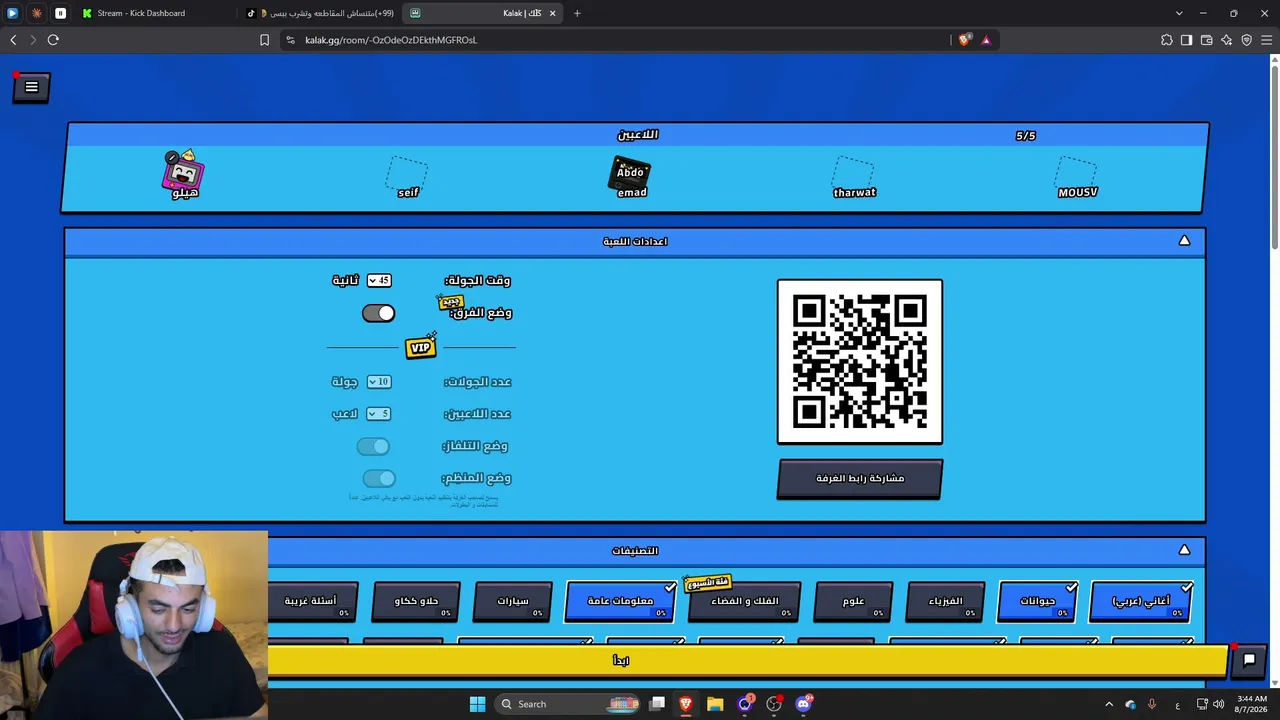Open the round time dropdown showing 45
This screenshot has height=720, width=1280.
[x=379, y=281]
